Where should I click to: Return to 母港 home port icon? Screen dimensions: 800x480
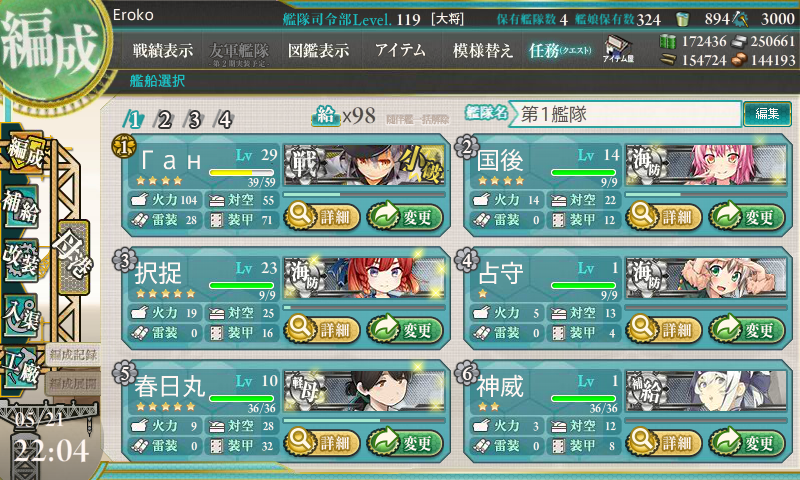coord(74,256)
